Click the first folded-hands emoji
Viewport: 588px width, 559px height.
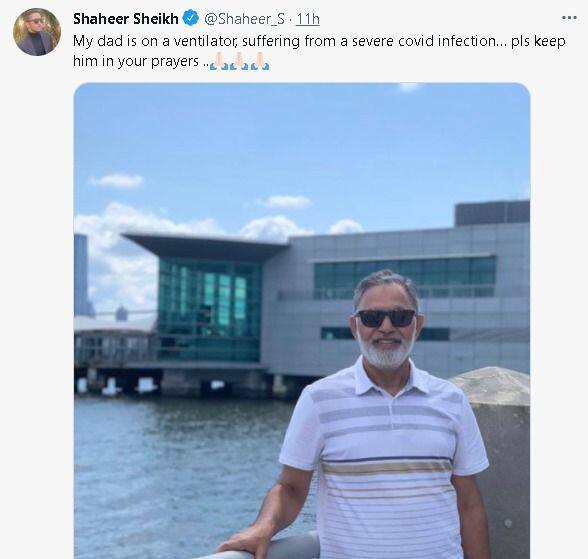(219, 61)
